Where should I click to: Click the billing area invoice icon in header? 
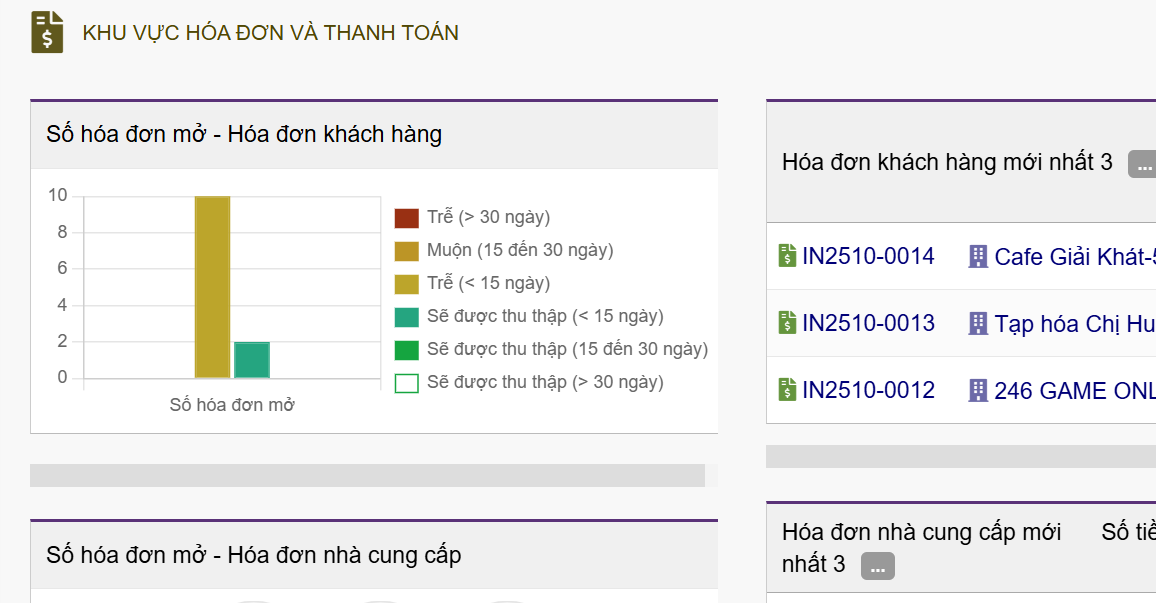pos(47,32)
